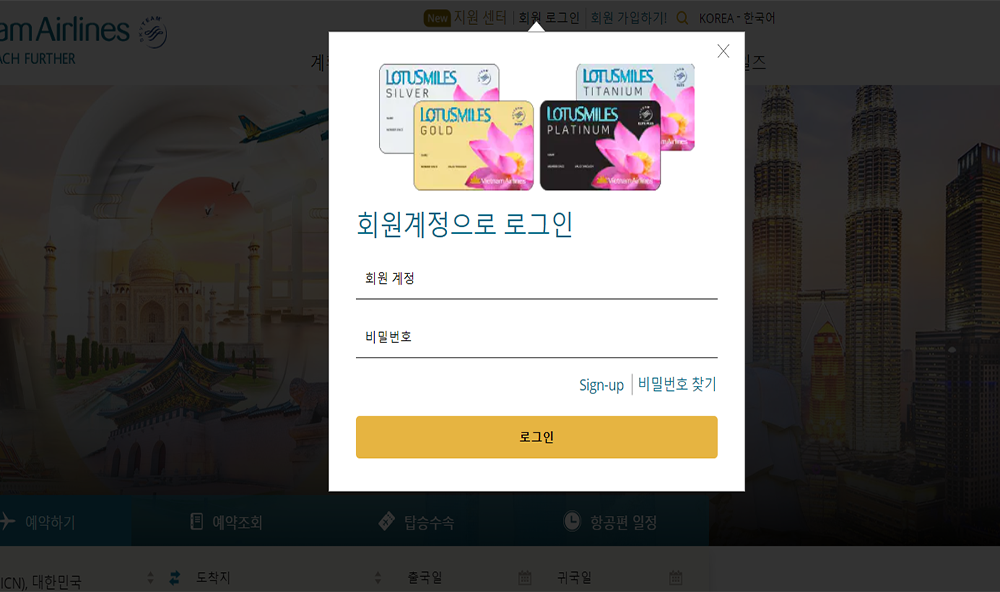The width and height of the screenshot is (1000, 592).
Task: Click the clock icon beside 항공편 일정
Action: click(x=572, y=521)
